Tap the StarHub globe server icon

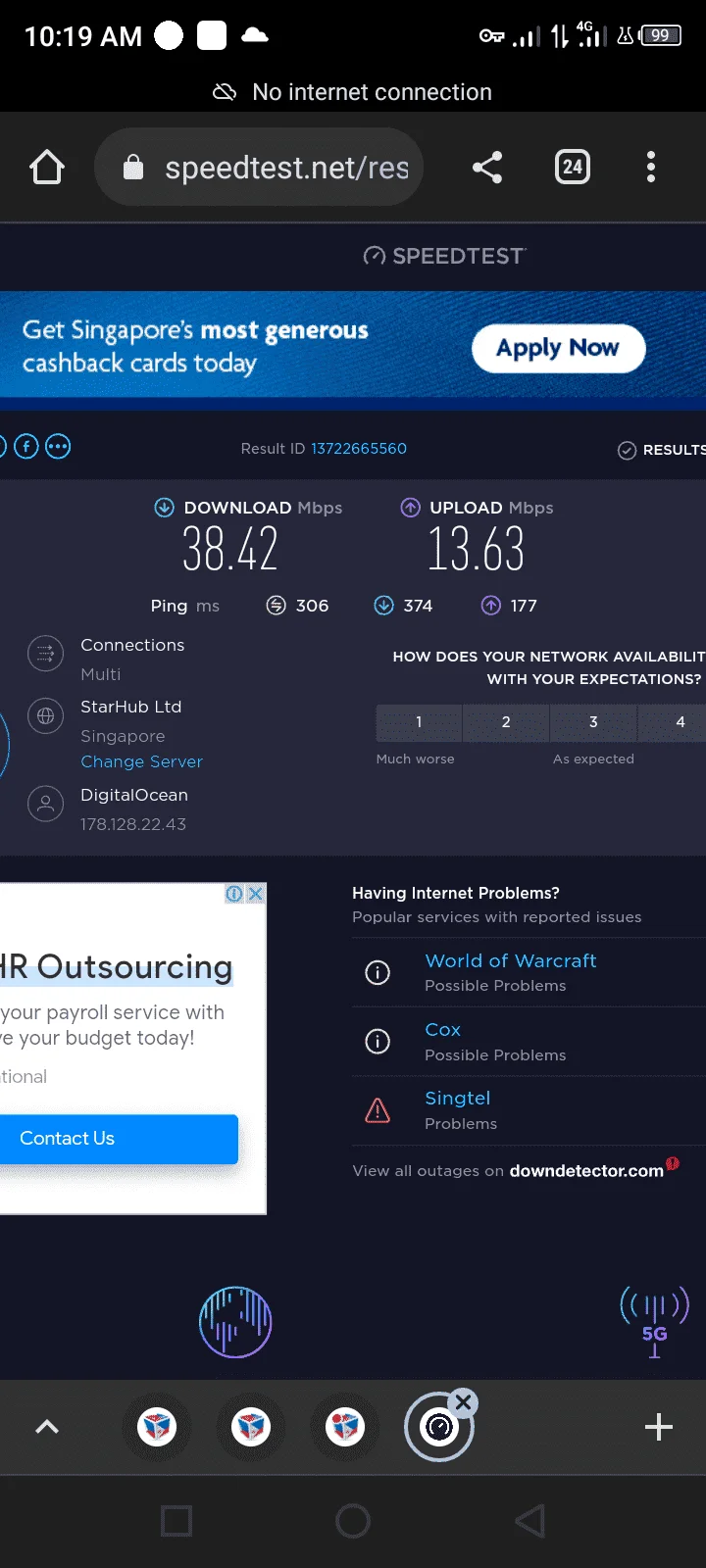click(45, 716)
